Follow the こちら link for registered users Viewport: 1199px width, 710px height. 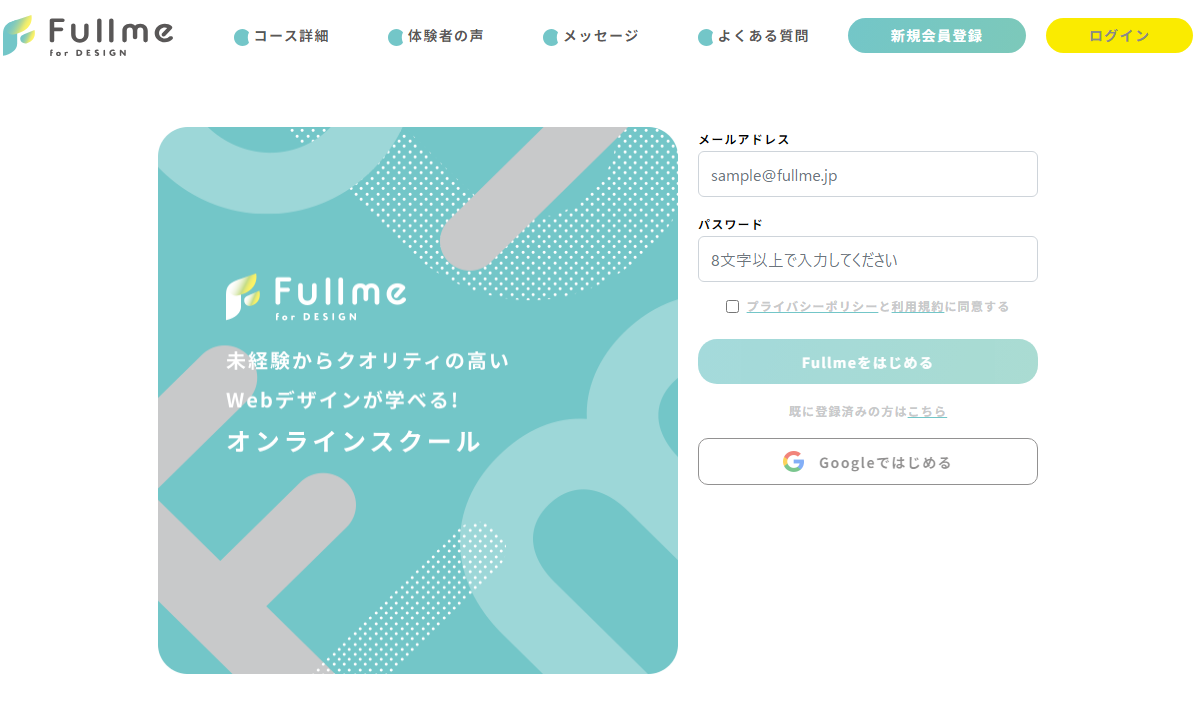click(927, 411)
